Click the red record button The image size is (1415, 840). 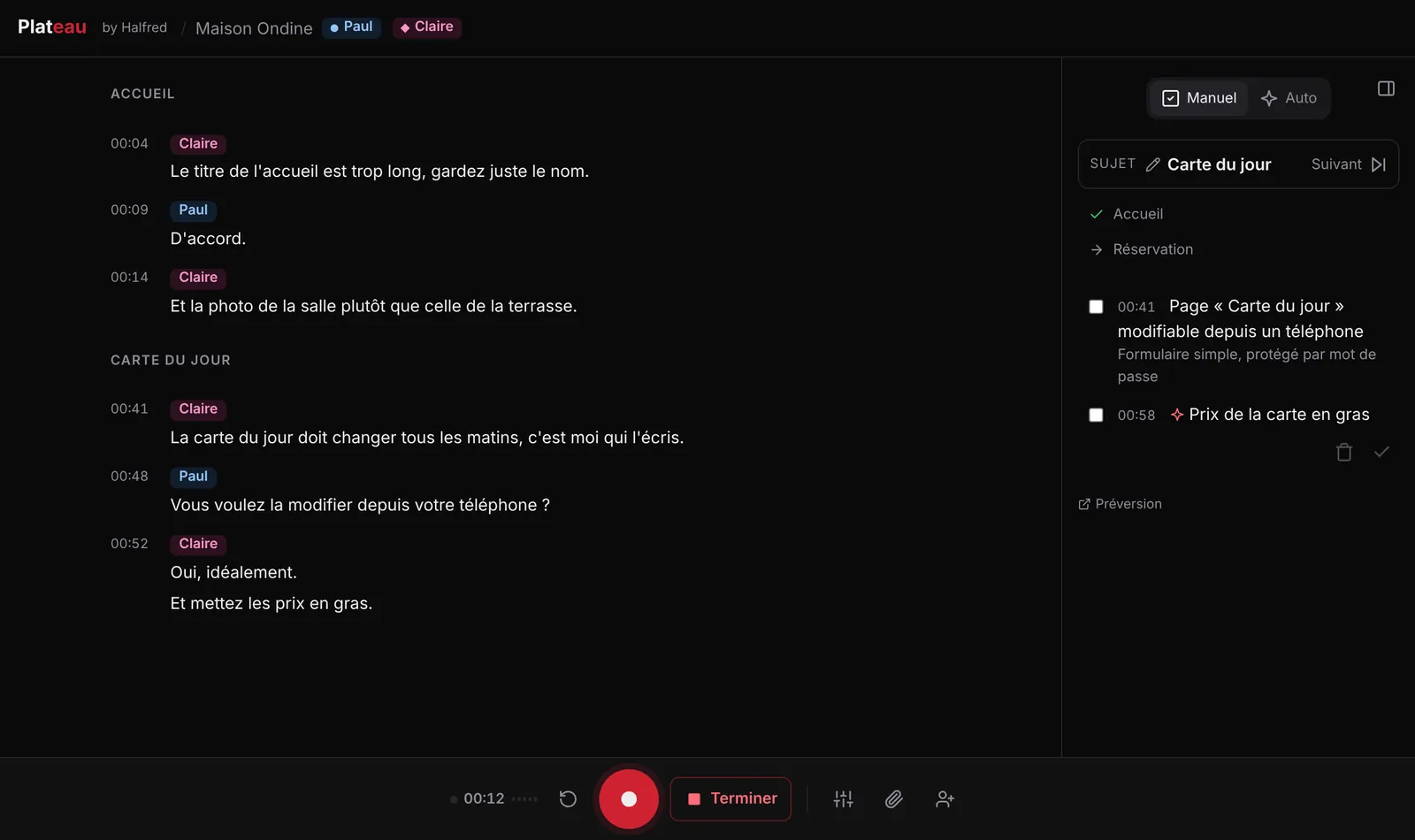(629, 799)
